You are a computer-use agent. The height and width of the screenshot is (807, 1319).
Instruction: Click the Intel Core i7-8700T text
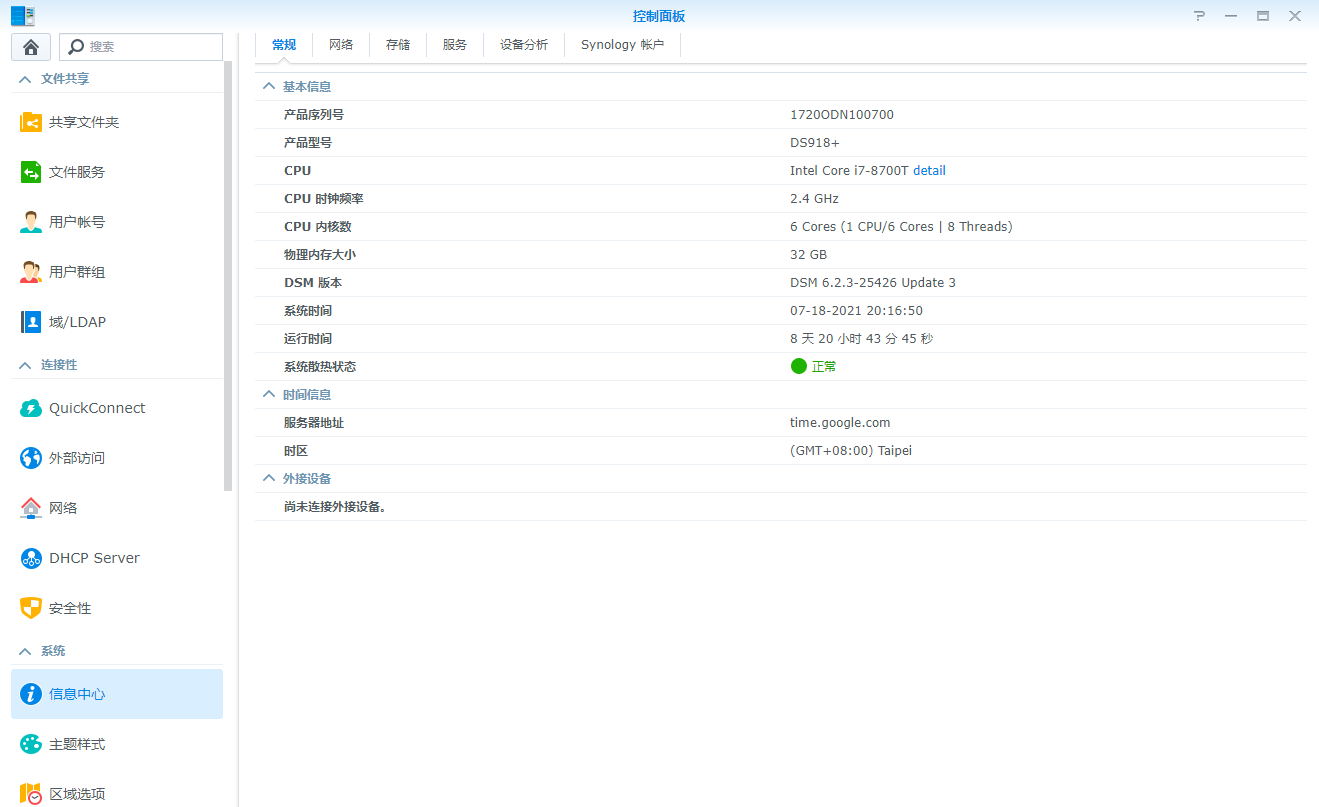(x=849, y=171)
